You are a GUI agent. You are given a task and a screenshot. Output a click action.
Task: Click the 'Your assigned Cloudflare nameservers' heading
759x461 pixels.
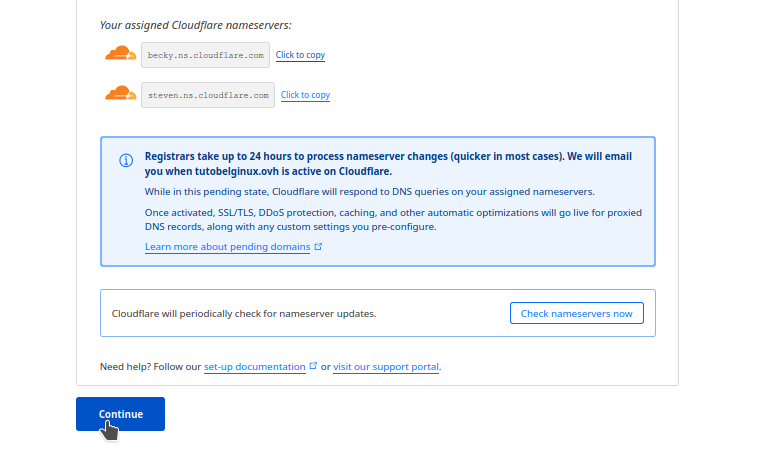[196, 25]
